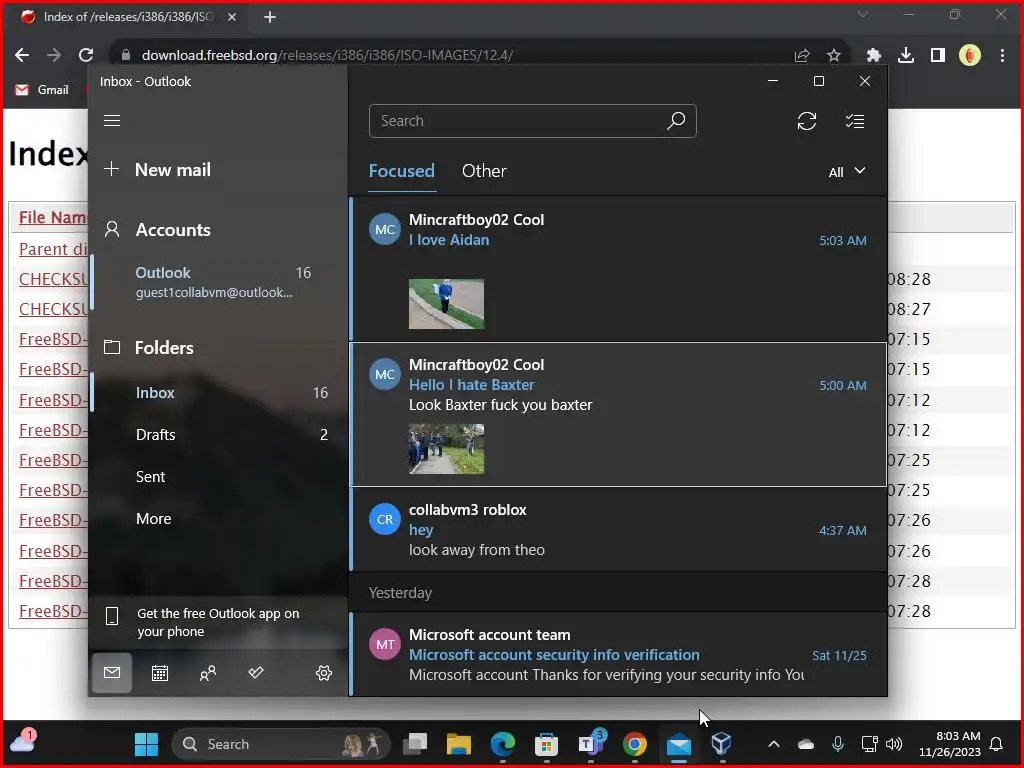
Task: Open the taskbar clock showing 8:03 AM
Action: pyautogui.click(x=950, y=744)
